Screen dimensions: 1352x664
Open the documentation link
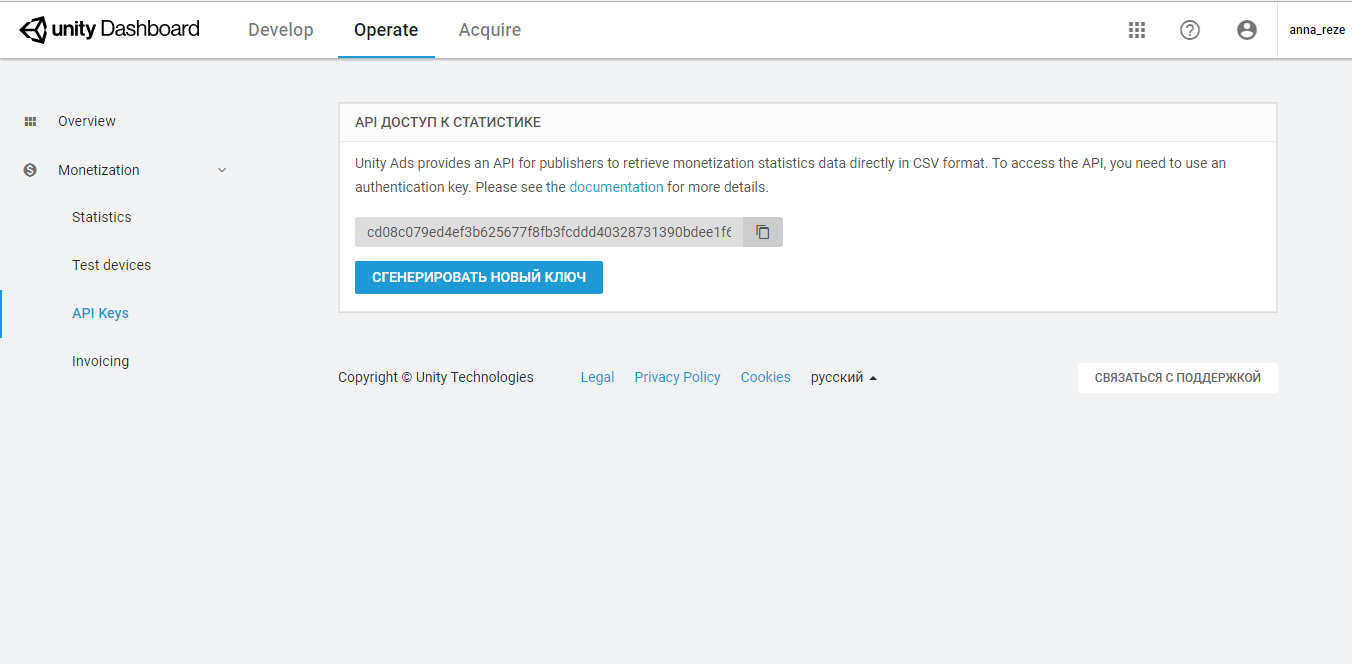616,187
